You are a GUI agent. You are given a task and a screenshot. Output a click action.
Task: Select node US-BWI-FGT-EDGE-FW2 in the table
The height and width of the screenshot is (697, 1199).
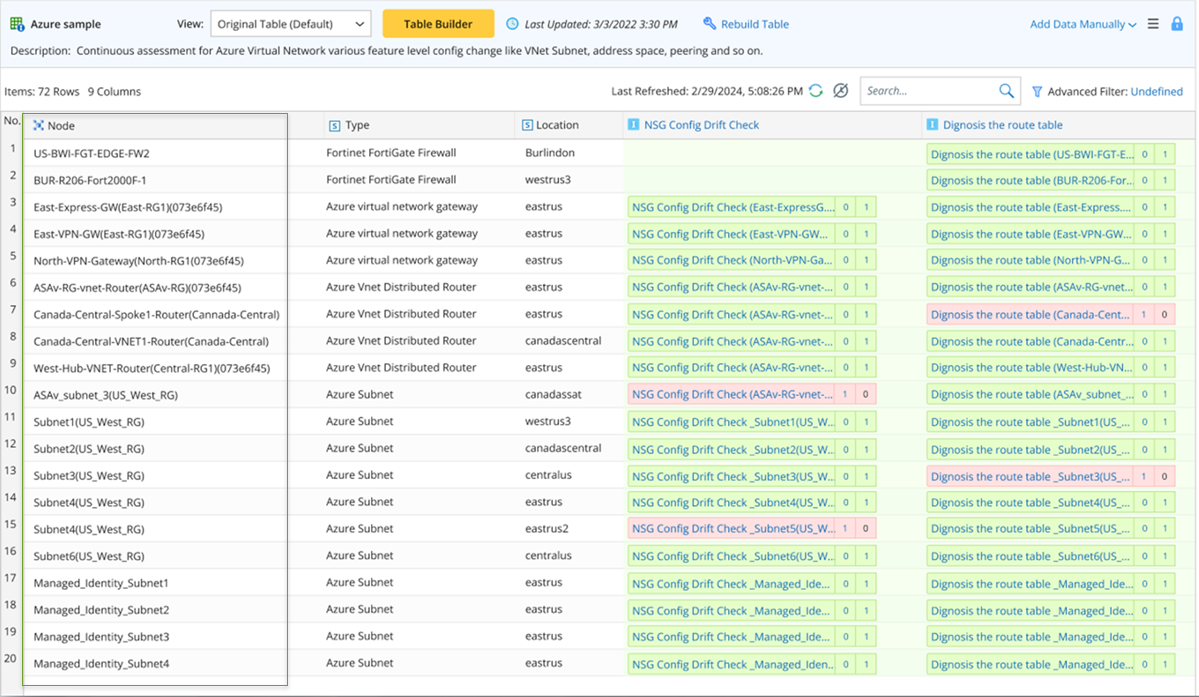click(x=91, y=154)
